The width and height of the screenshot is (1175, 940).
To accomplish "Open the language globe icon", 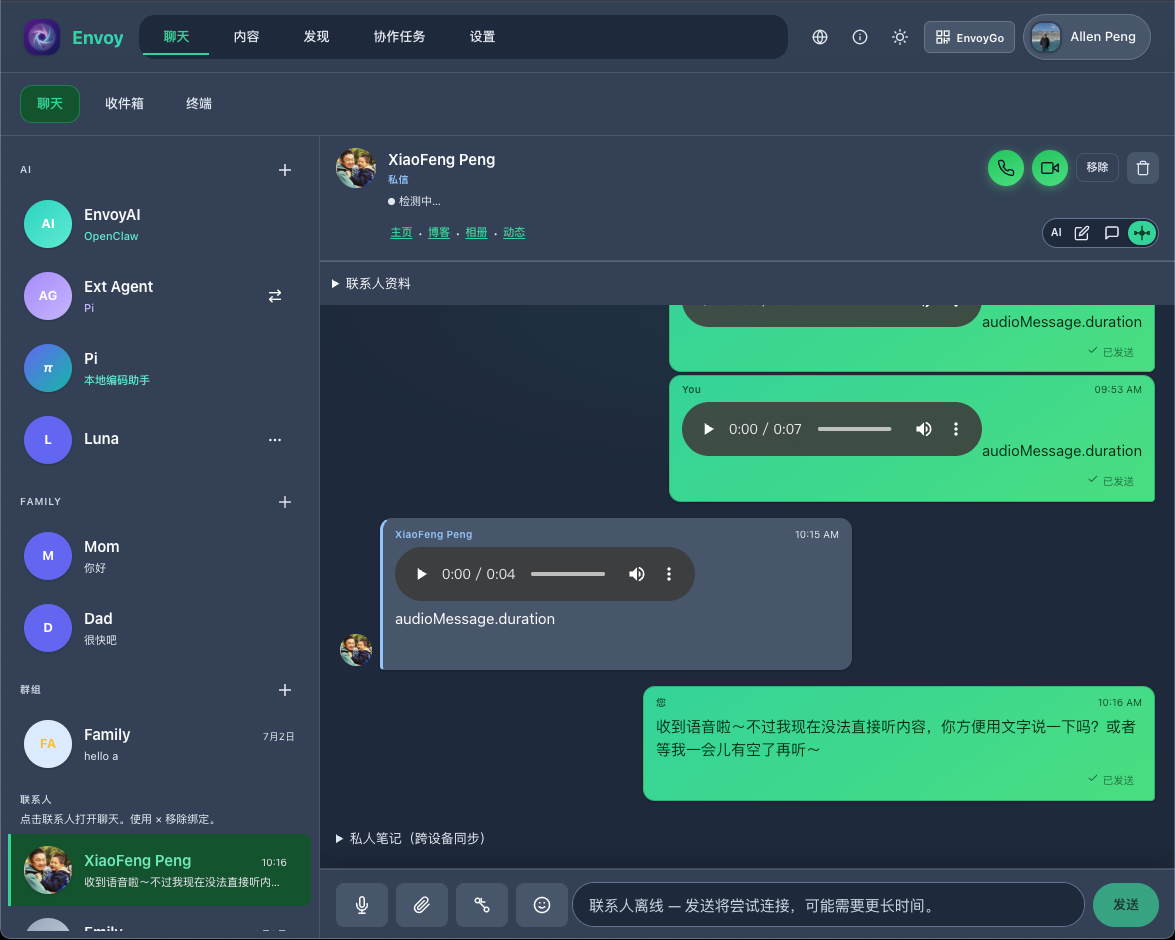I will [x=820, y=37].
